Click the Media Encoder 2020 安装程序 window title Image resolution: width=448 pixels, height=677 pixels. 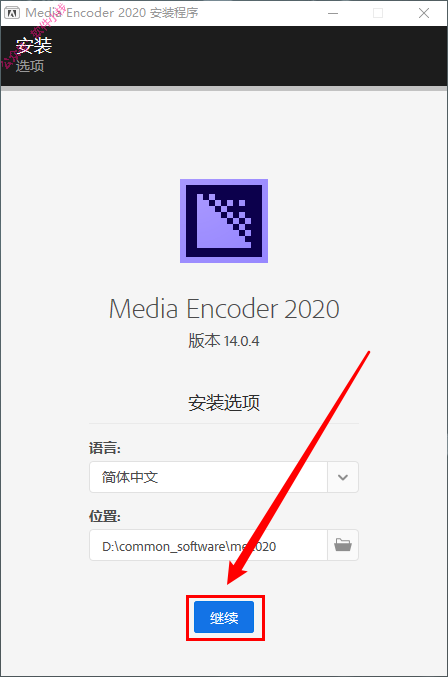coord(112,13)
